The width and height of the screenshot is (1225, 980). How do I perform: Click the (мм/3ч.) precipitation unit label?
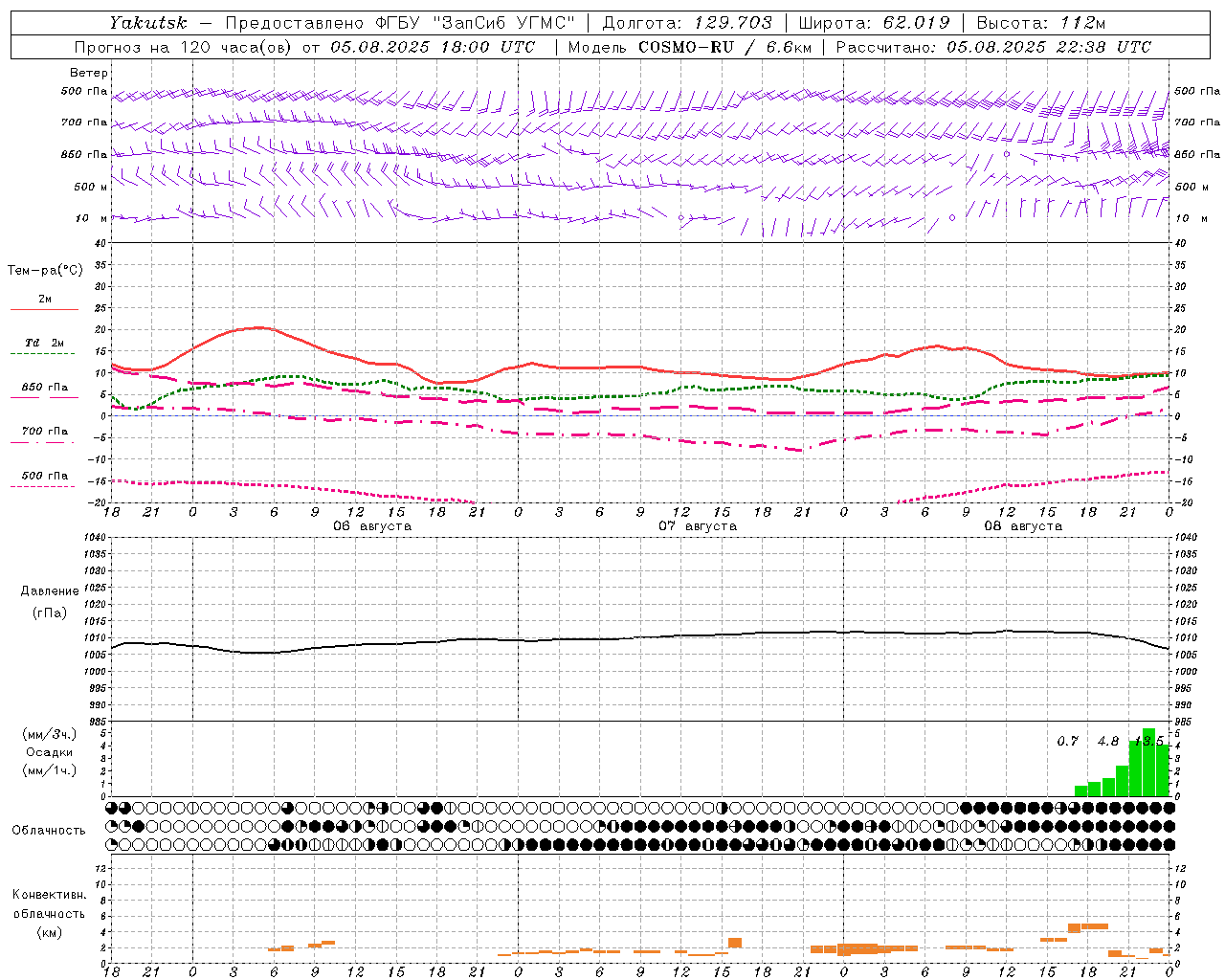(x=49, y=735)
